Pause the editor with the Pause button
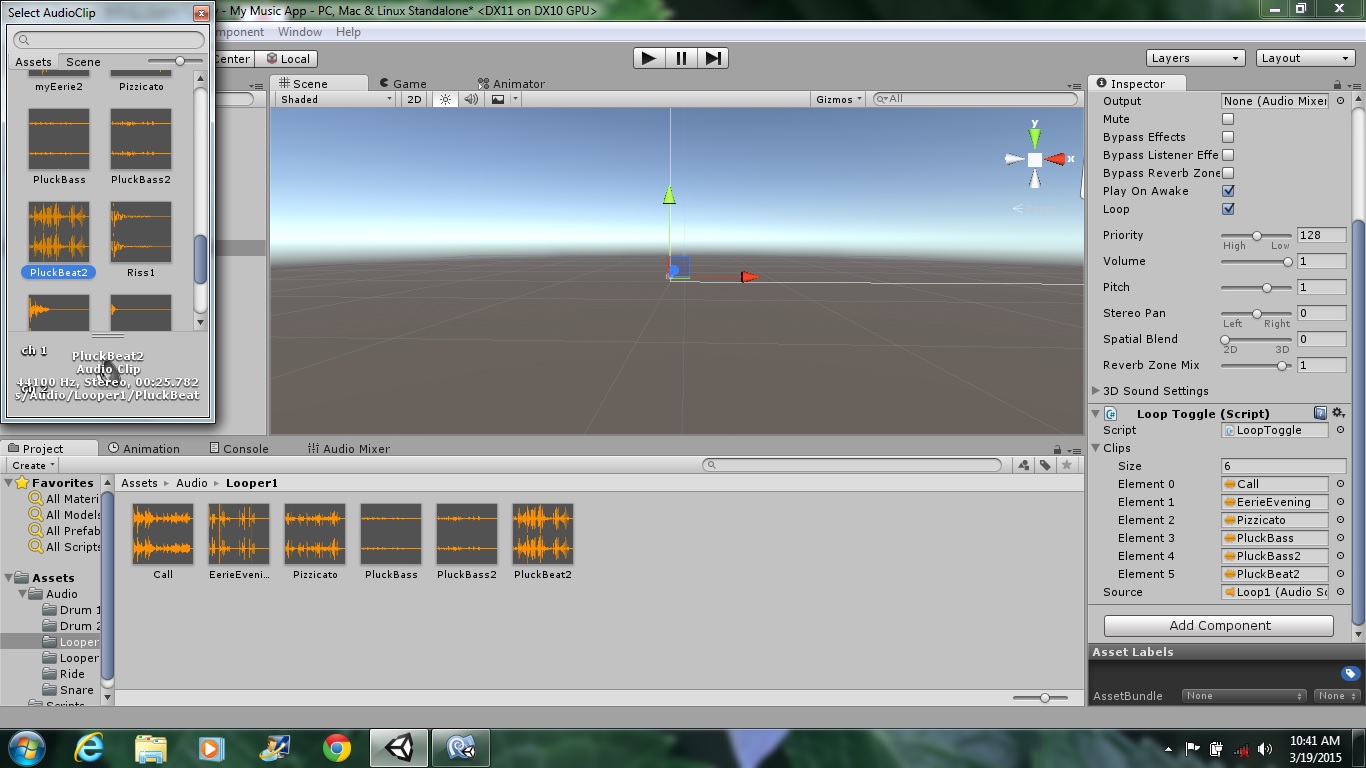 (681, 58)
